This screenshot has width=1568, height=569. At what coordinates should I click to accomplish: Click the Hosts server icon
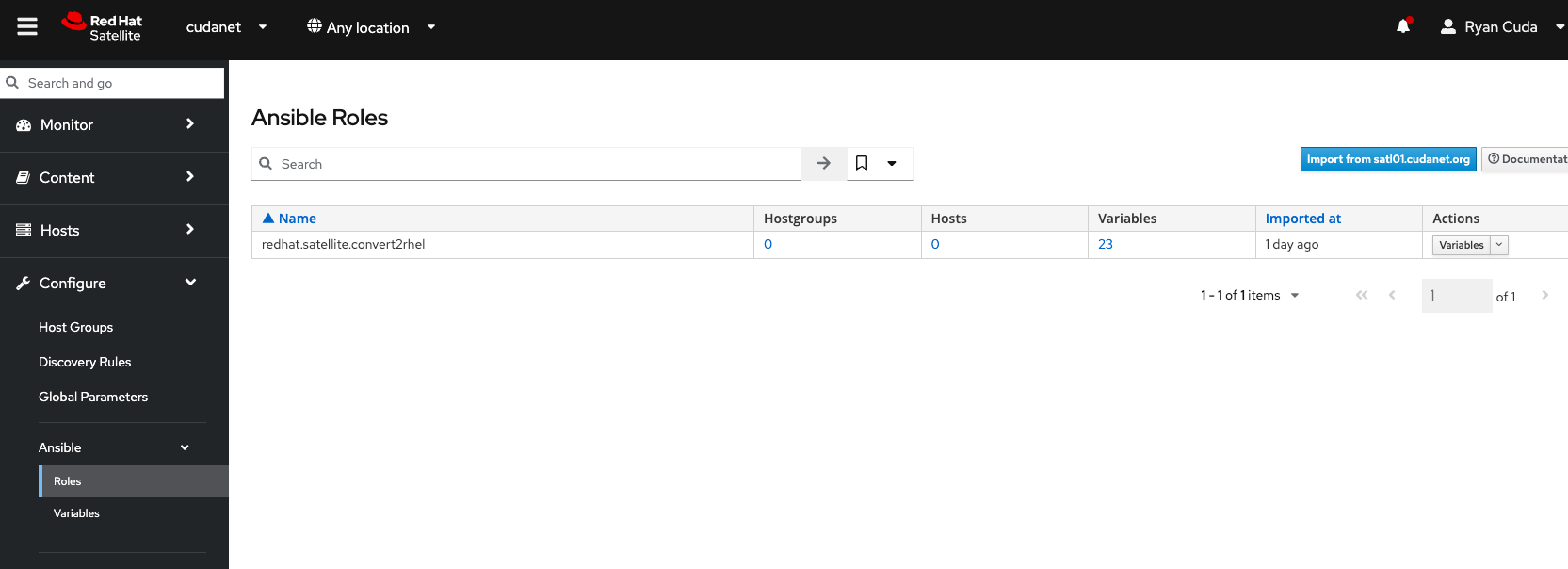[24, 230]
